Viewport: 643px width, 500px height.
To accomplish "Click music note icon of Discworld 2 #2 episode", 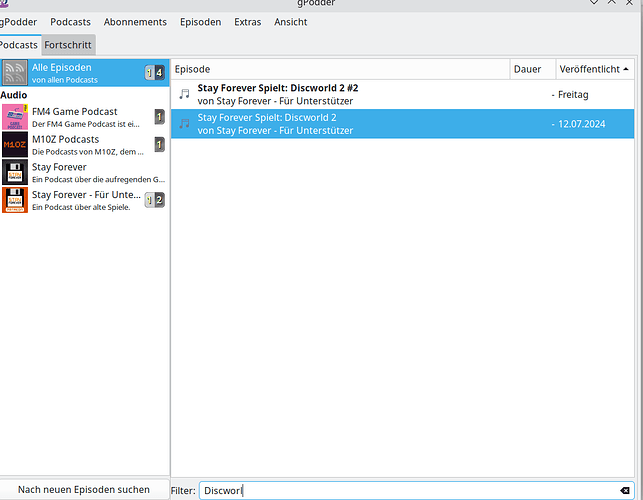I will tap(185, 94).
